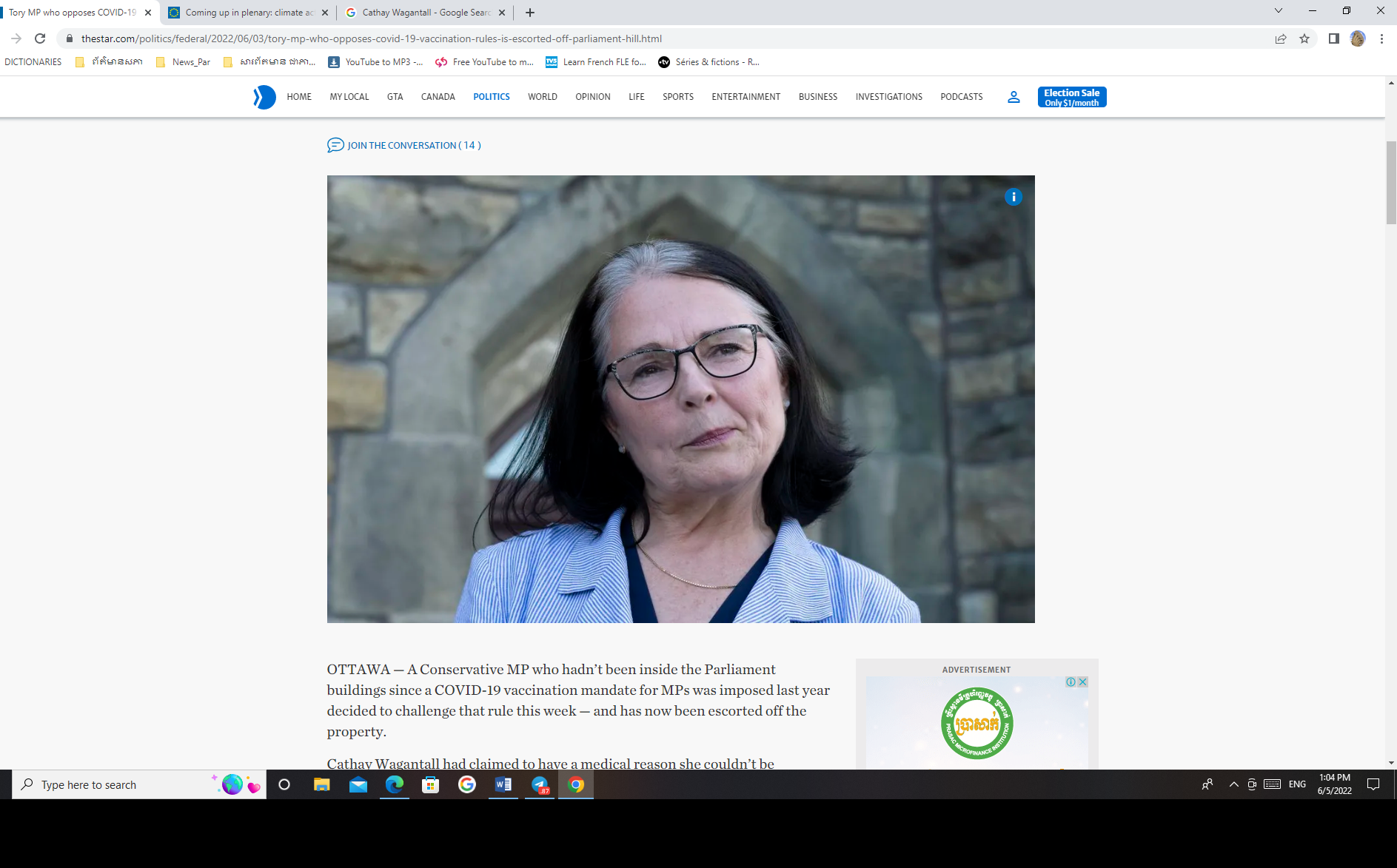Open News_Par bookmark folder
The height and width of the screenshot is (868, 1397).
tap(184, 62)
